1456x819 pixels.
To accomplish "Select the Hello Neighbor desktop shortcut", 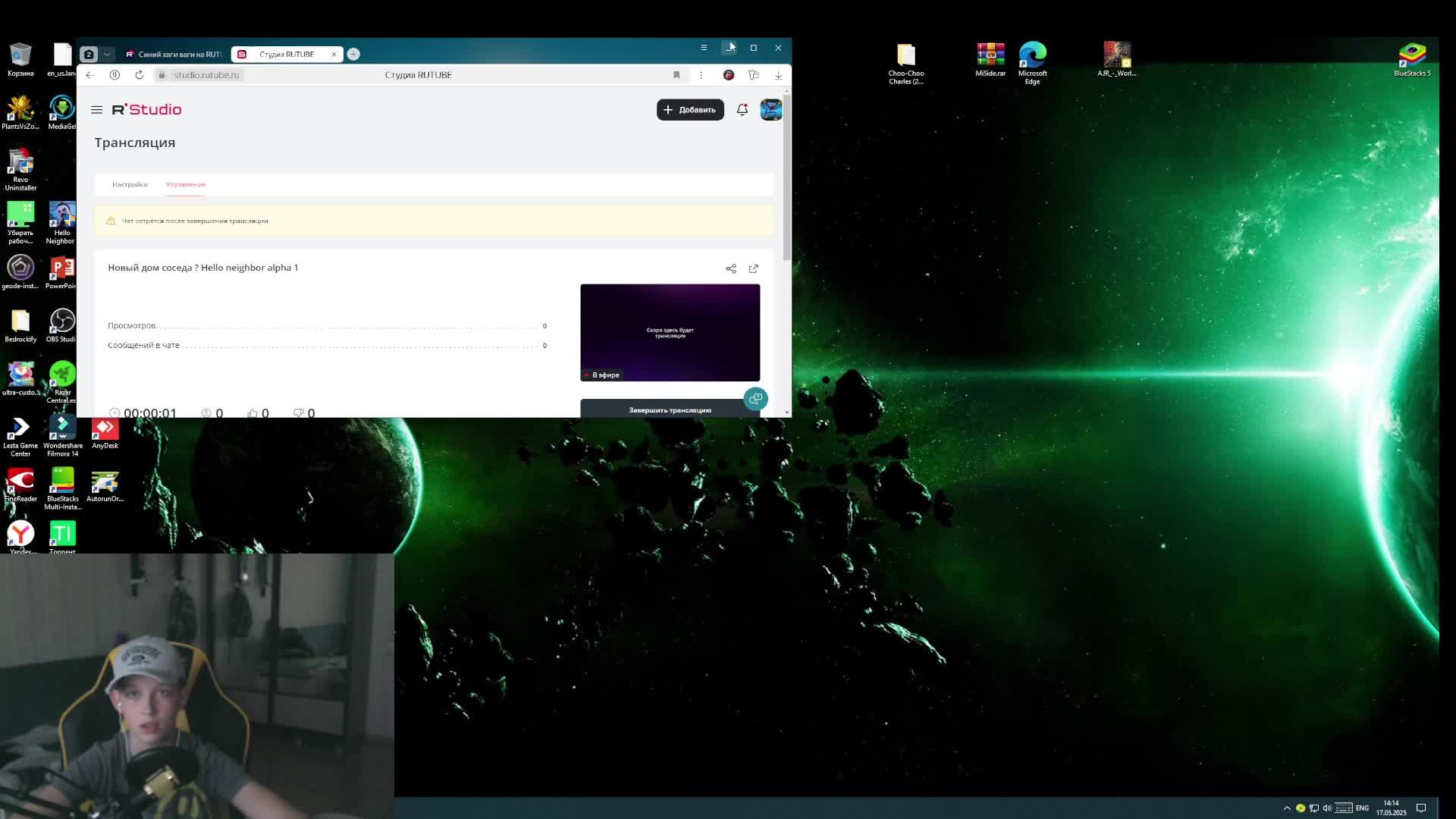I will pos(62,223).
